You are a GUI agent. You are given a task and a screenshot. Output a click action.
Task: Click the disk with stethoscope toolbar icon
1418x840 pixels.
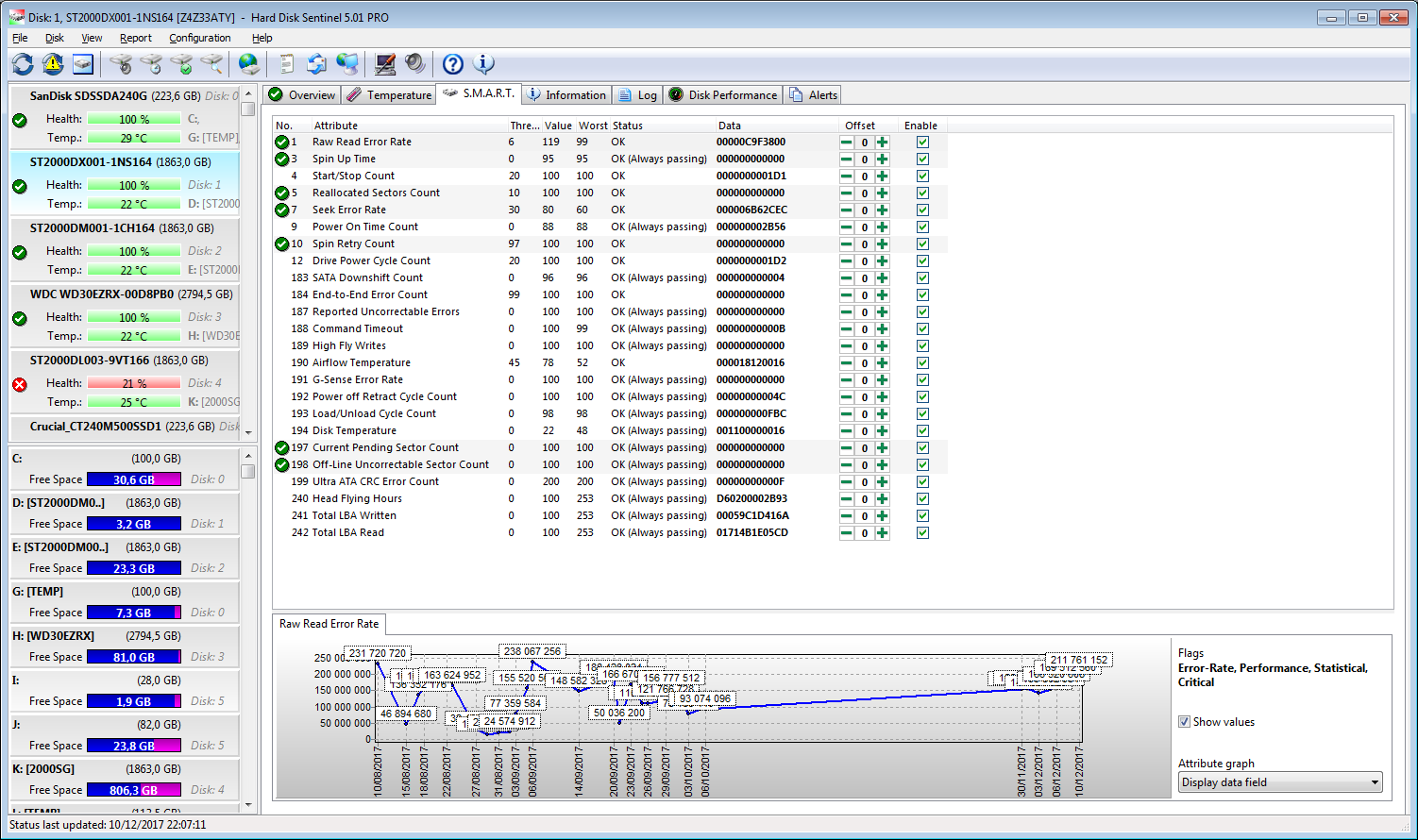tap(121, 64)
